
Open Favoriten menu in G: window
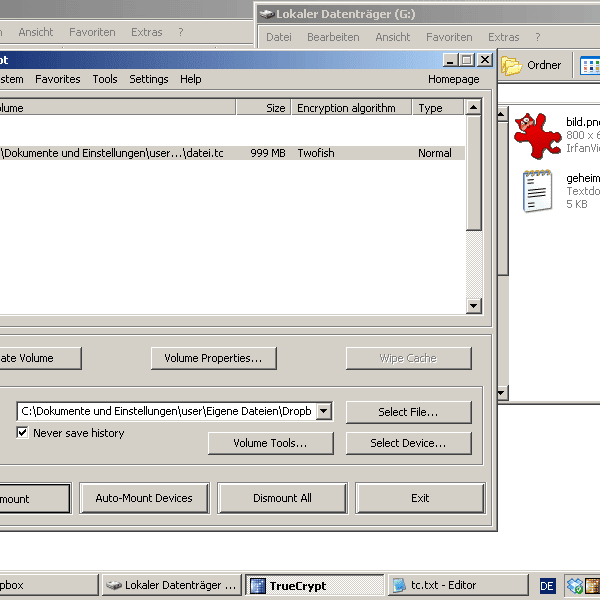449,37
